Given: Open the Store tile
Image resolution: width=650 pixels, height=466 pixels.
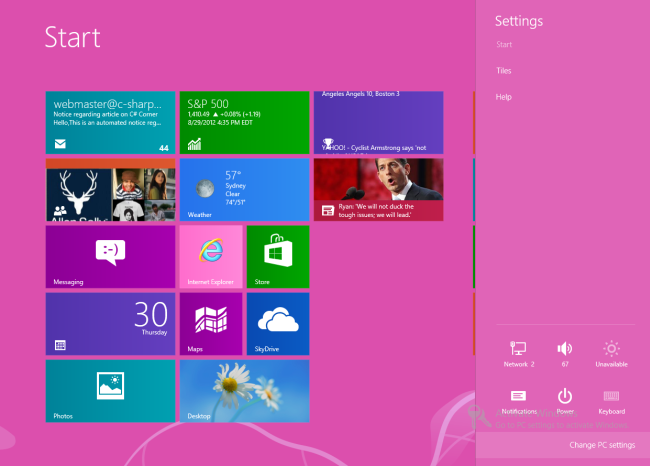Looking at the screenshot, I should click(278, 257).
